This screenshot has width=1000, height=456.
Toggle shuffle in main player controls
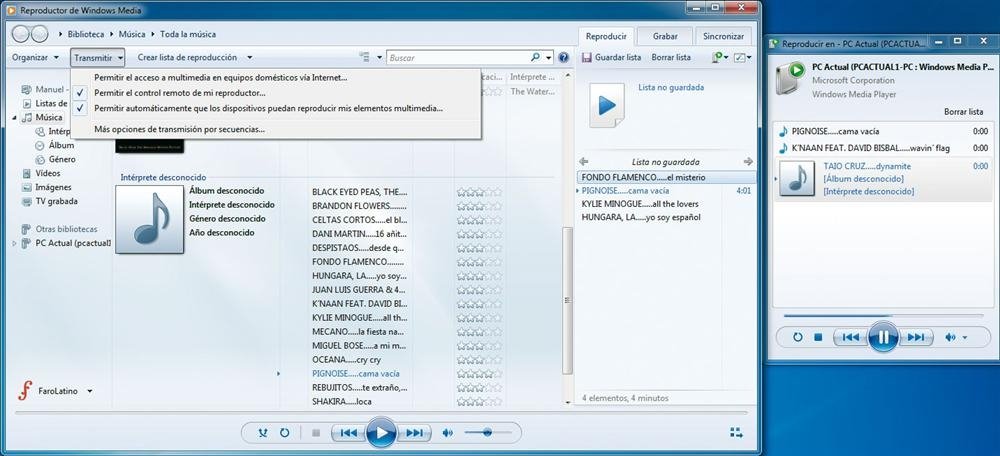coord(263,433)
